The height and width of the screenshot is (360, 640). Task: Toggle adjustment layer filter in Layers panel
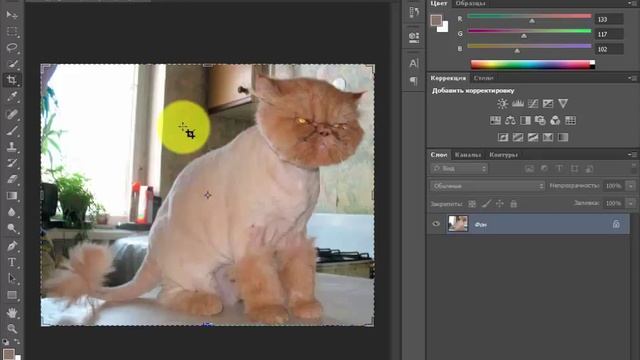(544, 169)
